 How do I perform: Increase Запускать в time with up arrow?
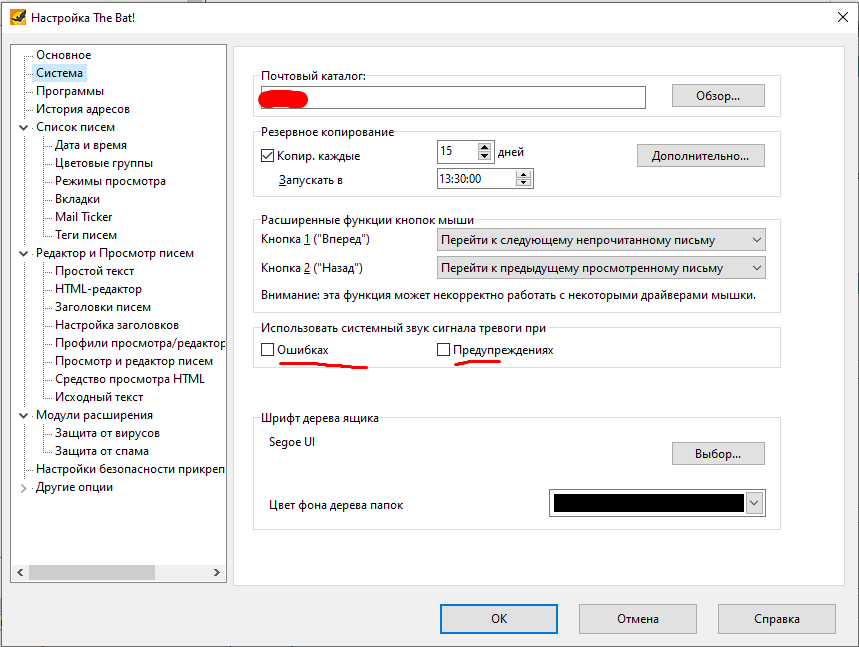(x=524, y=175)
